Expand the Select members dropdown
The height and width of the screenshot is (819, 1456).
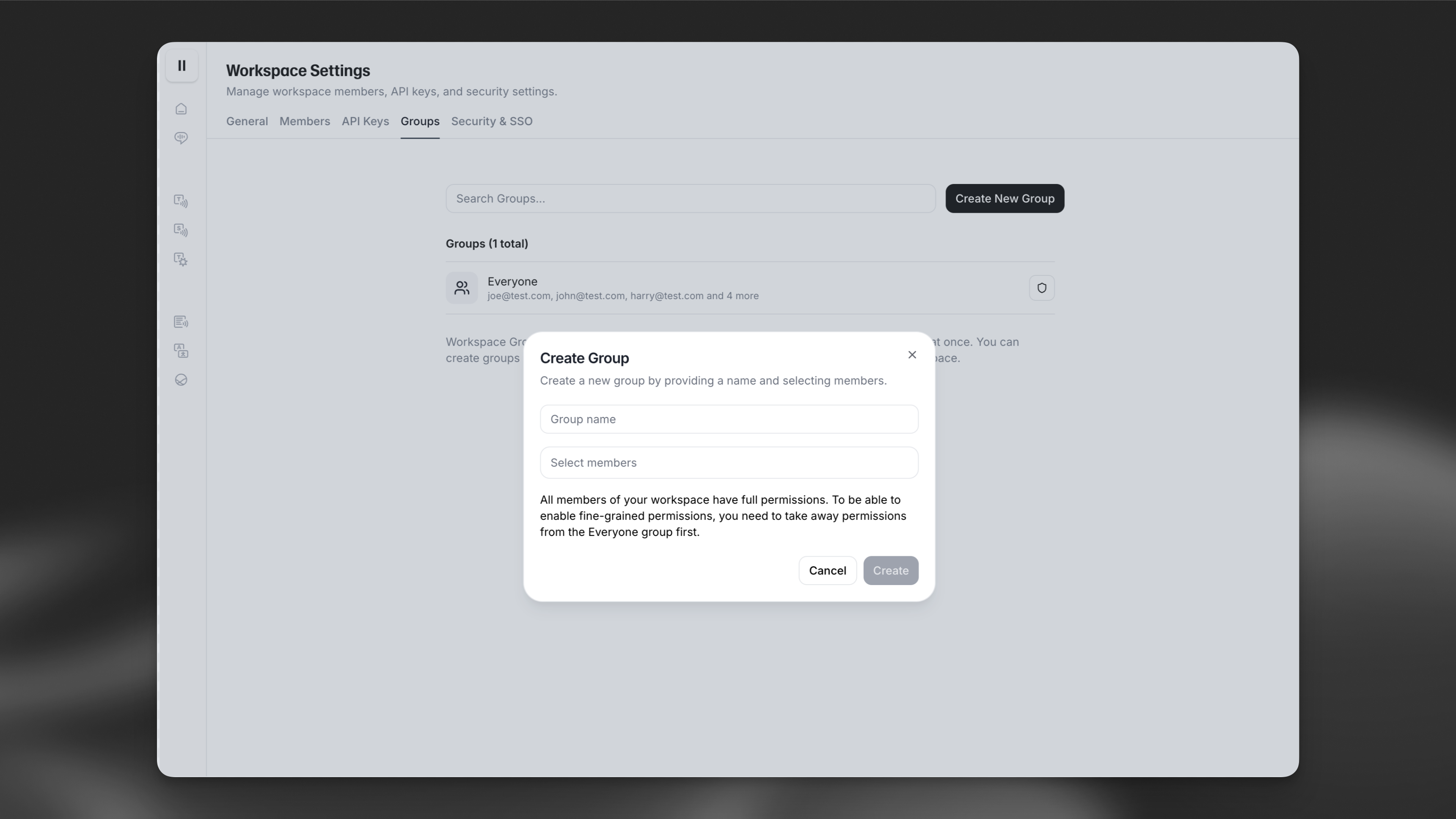click(729, 463)
